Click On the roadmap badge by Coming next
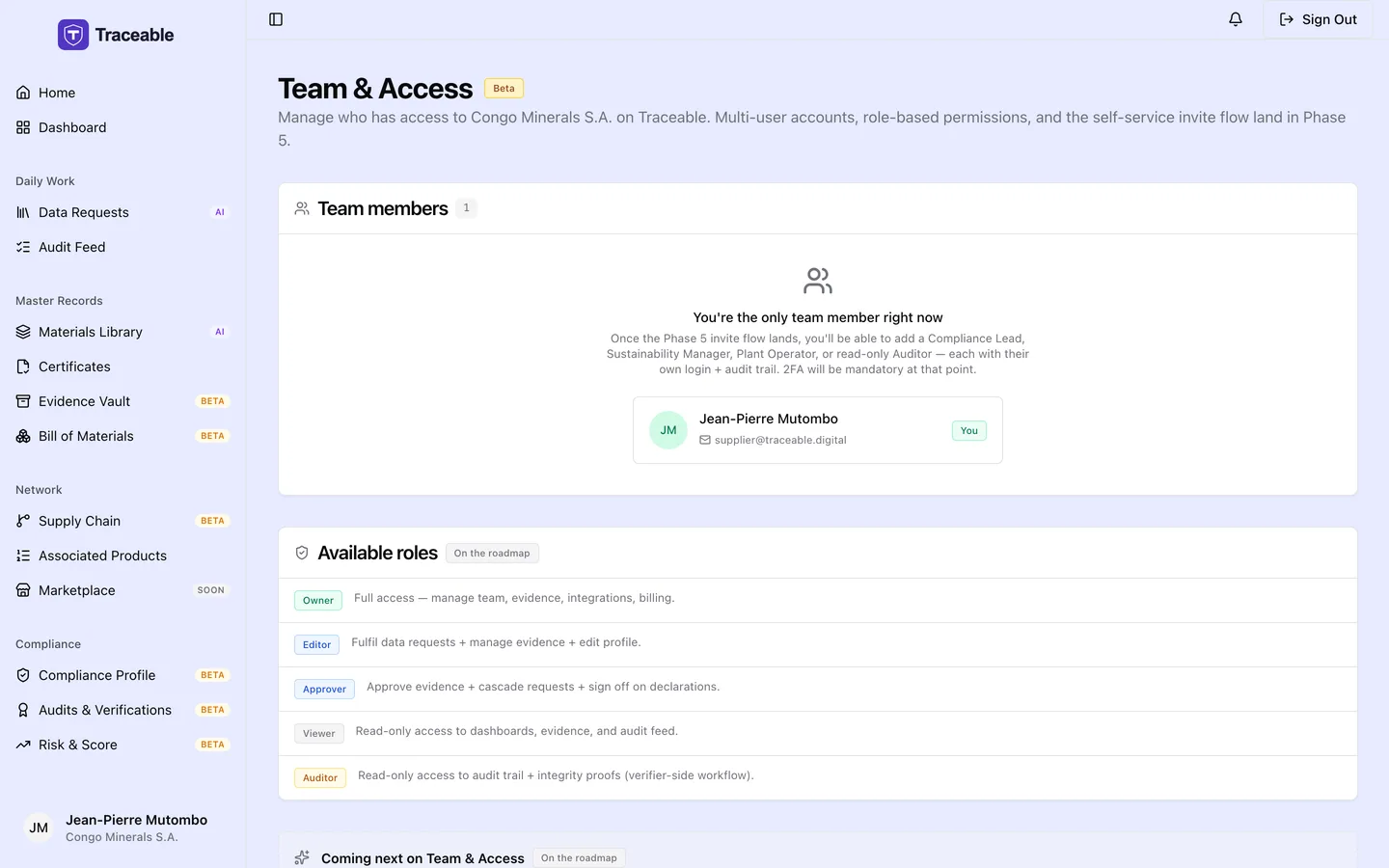The width and height of the screenshot is (1389, 868). pyautogui.click(x=579, y=857)
